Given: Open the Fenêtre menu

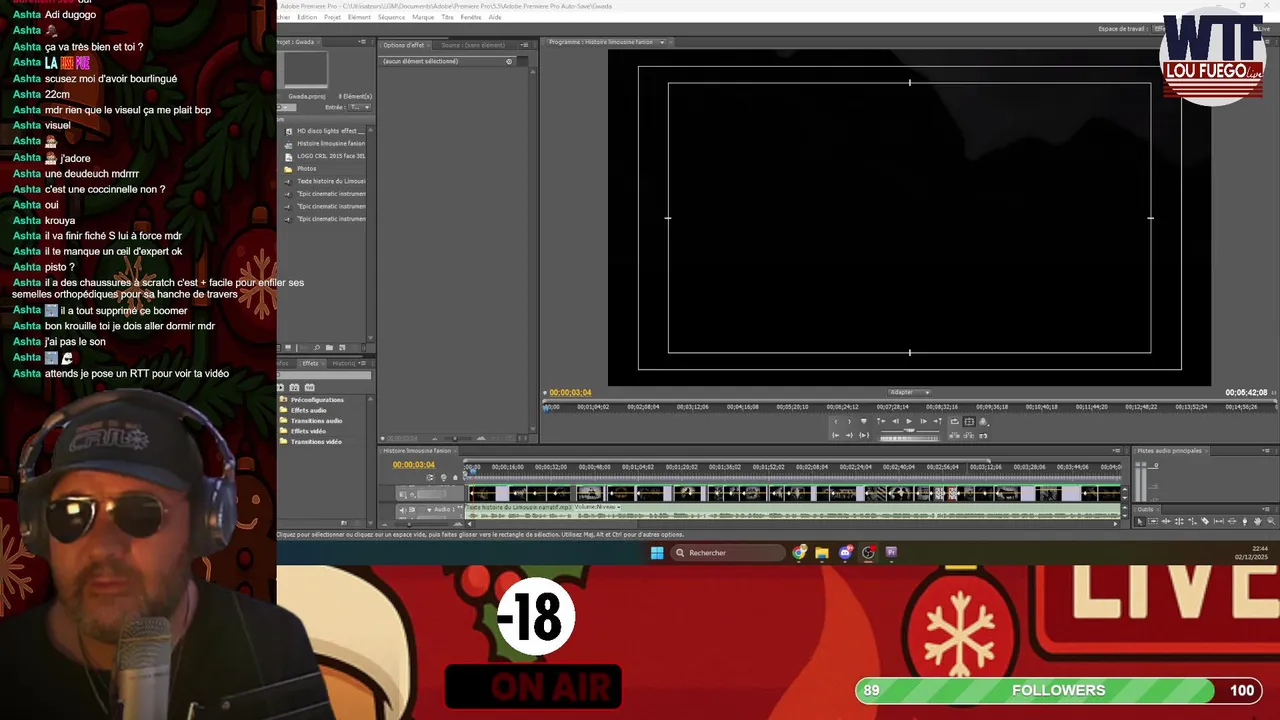Looking at the screenshot, I should pos(471,17).
